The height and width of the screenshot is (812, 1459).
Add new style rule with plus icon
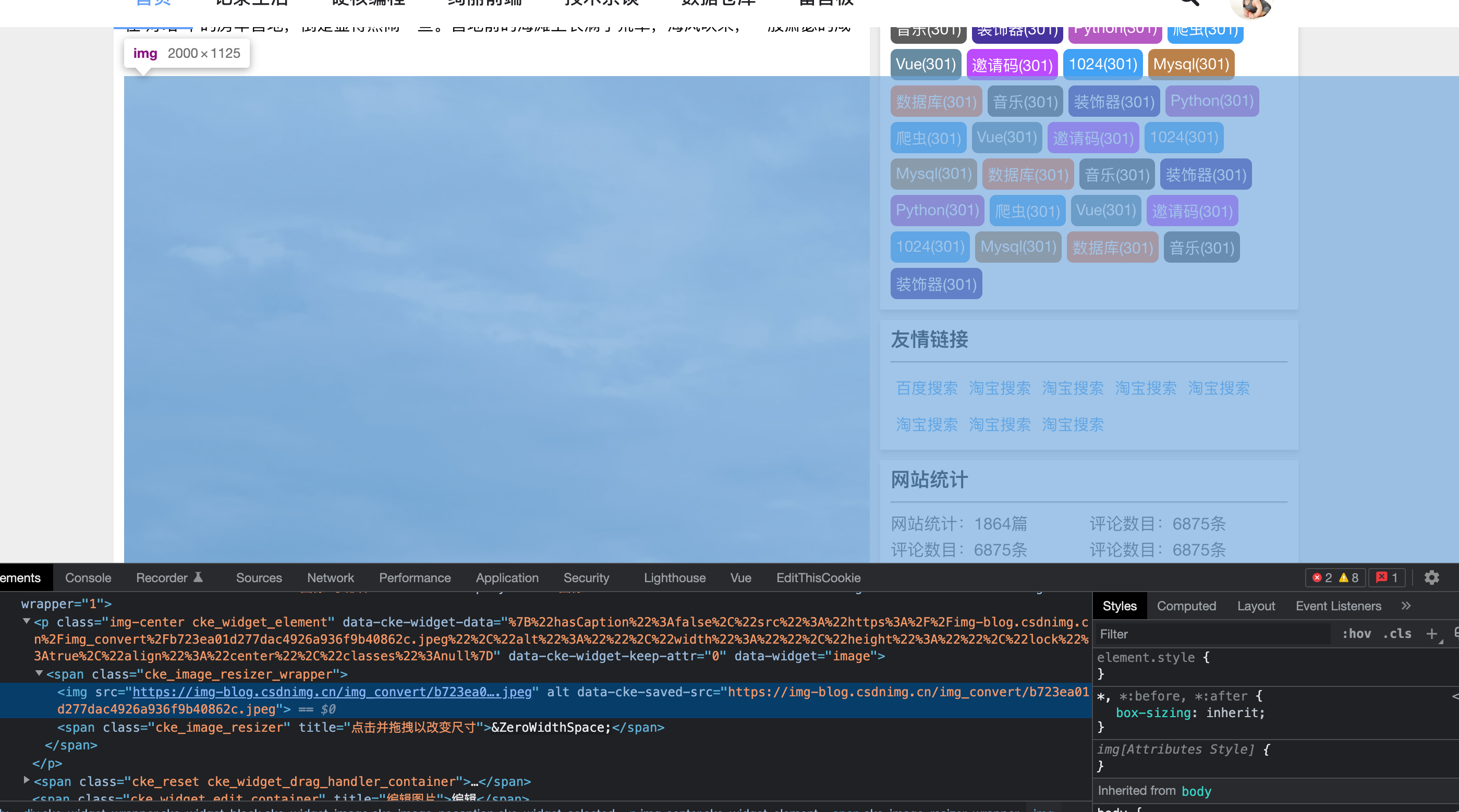coord(1432,634)
